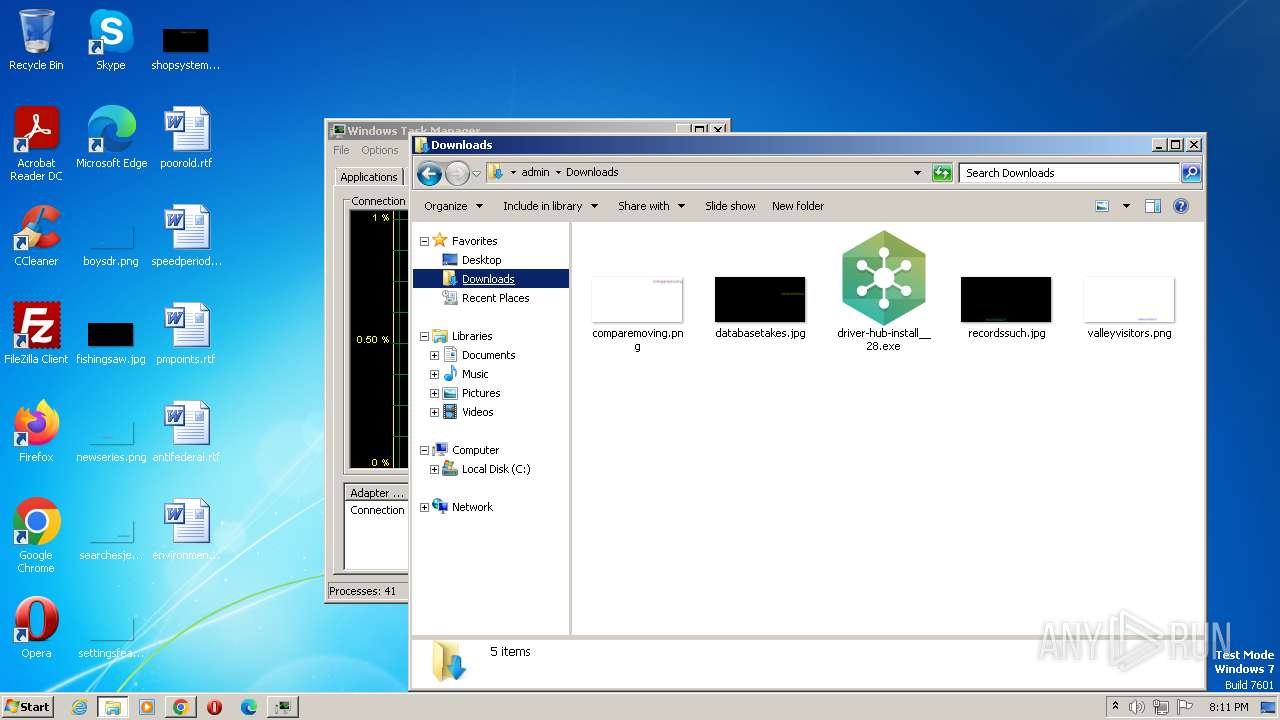Open recent pages dropdown beside Forward
1280x720 pixels.
coord(476,173)
